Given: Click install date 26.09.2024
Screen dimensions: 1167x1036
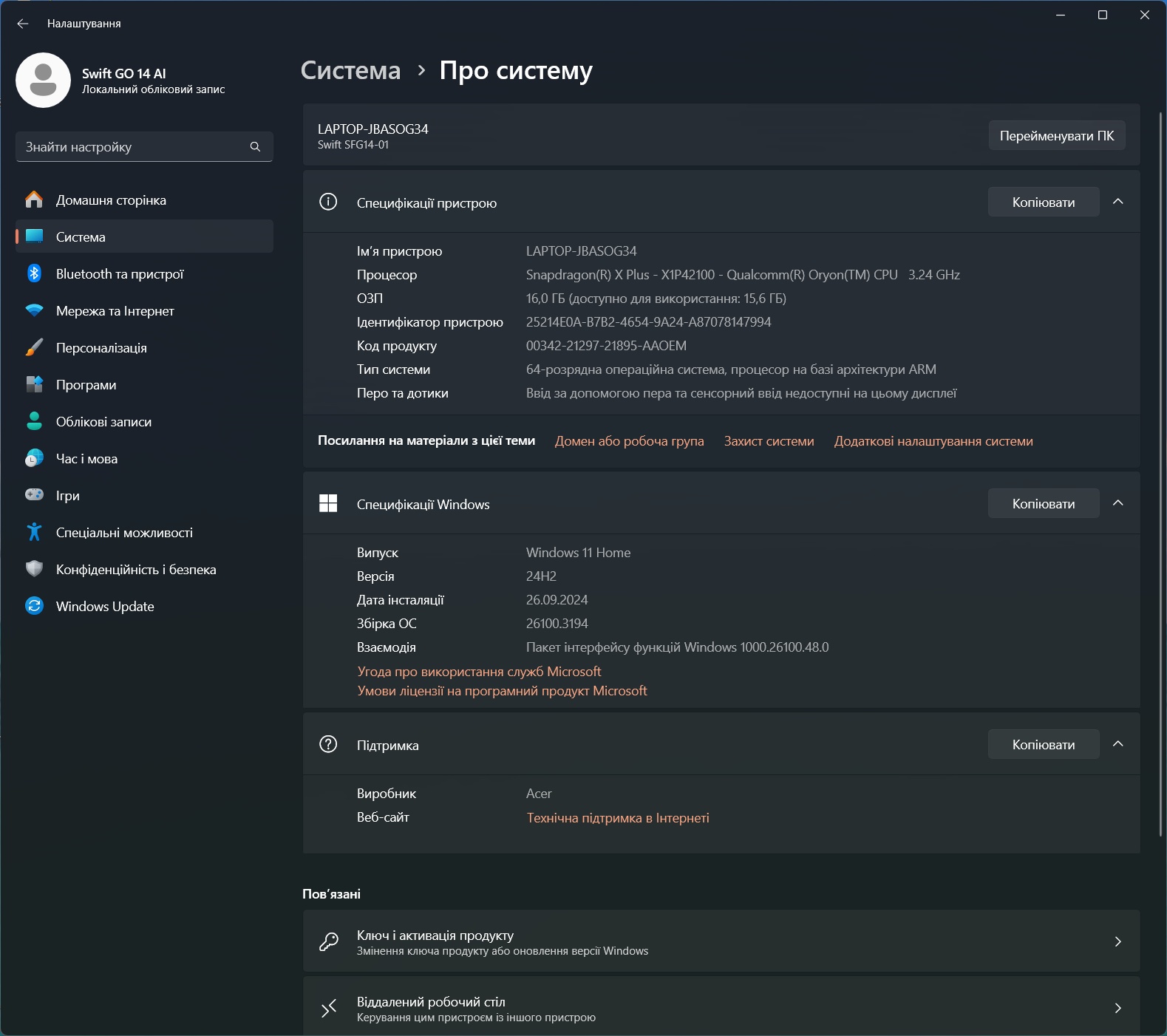Looking at the screenshot, I should (x=557, y=600).
